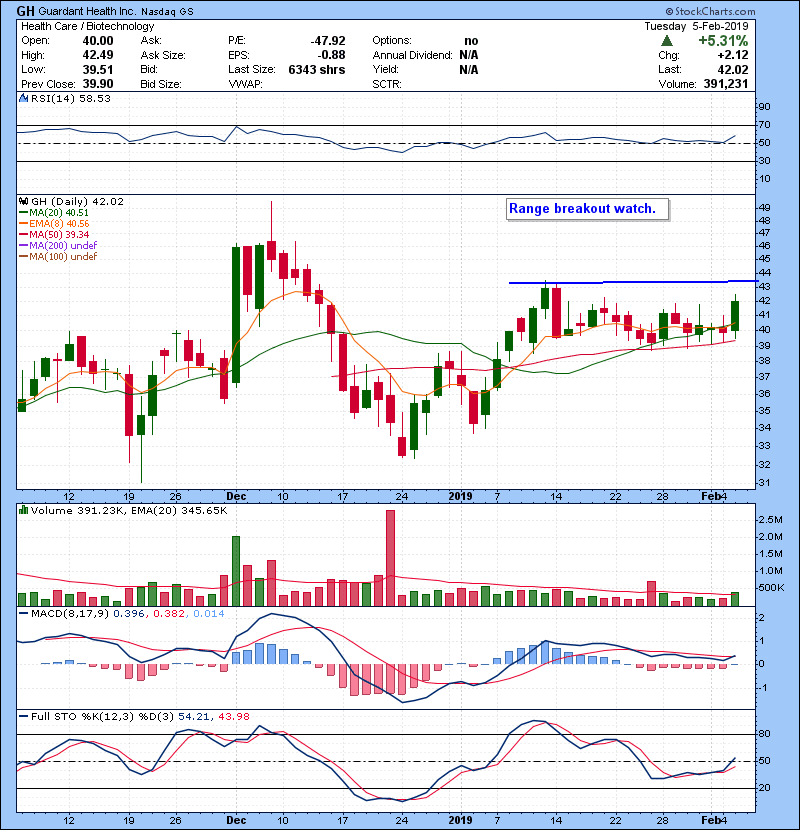Click the Options value no
800x830 pixels.
471,41
